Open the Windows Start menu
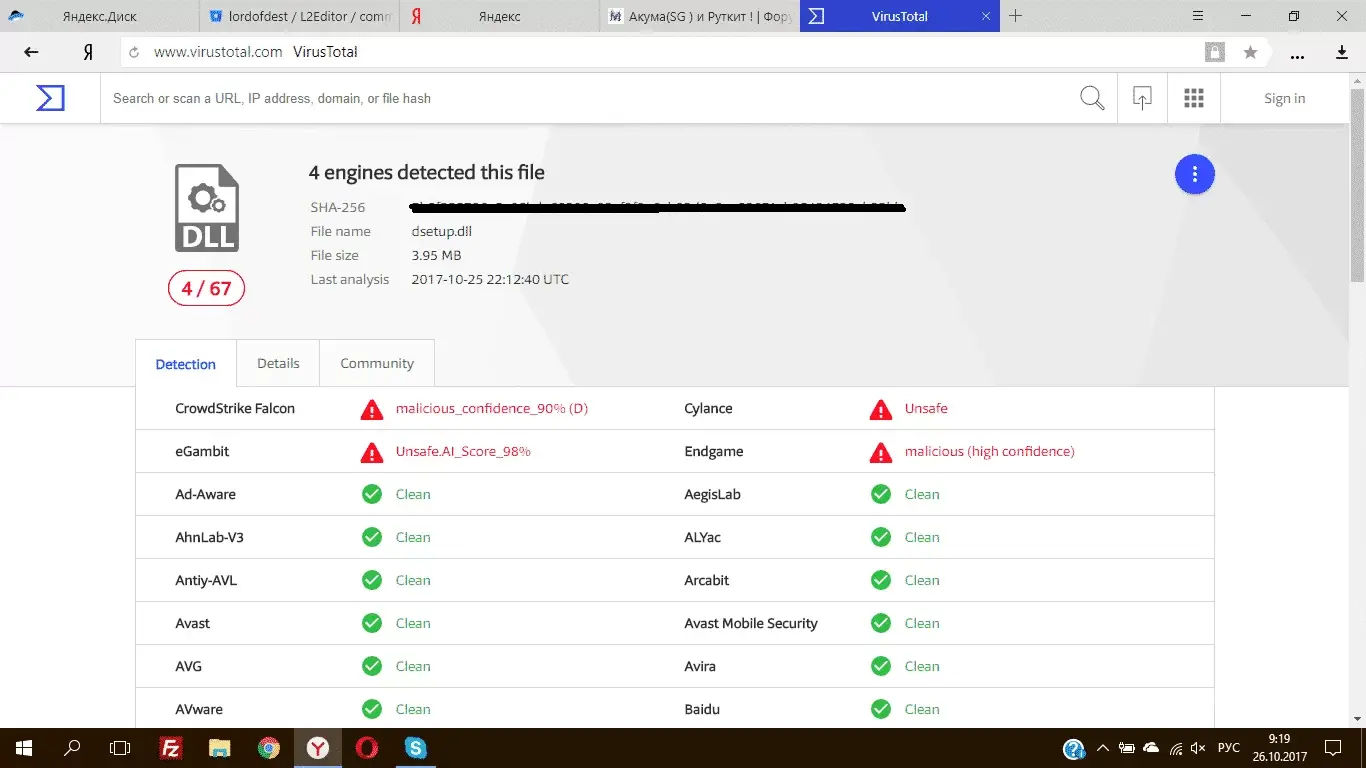Screen dimensions: 1366x768 pyautogui.click(x=24, y=747)
